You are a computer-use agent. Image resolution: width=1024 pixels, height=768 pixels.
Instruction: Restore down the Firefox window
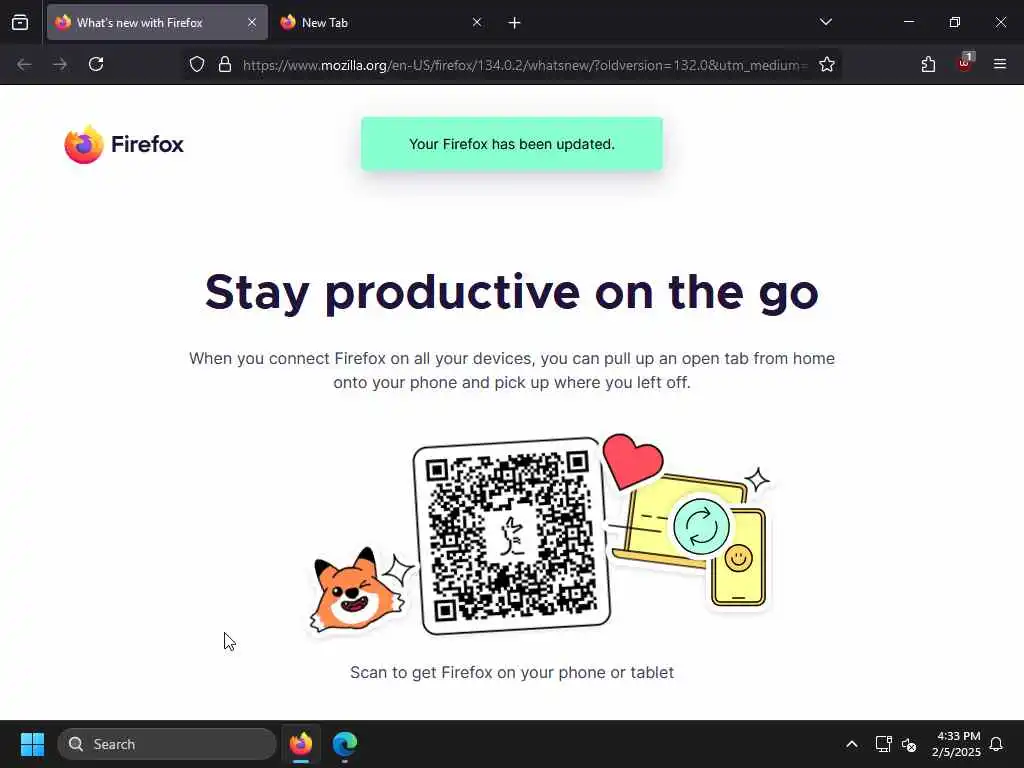955,22
